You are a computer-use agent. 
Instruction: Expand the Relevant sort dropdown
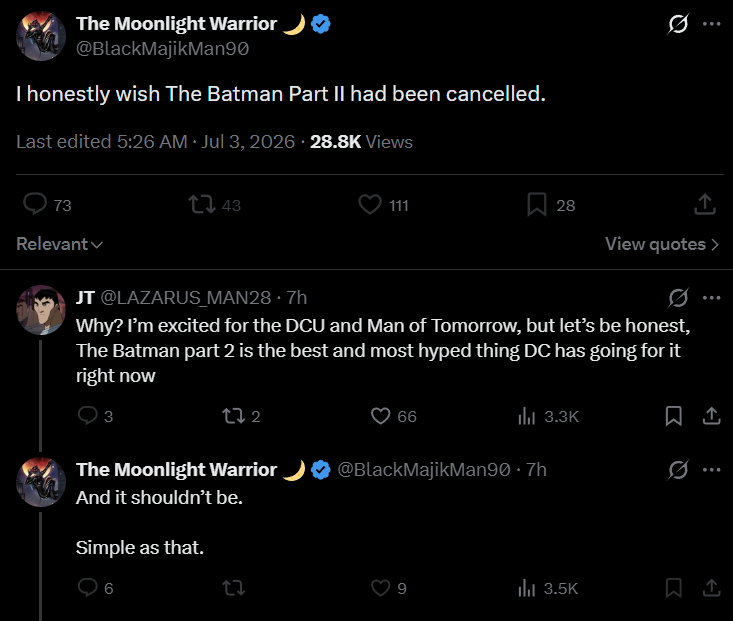click(x=59, y=244)
